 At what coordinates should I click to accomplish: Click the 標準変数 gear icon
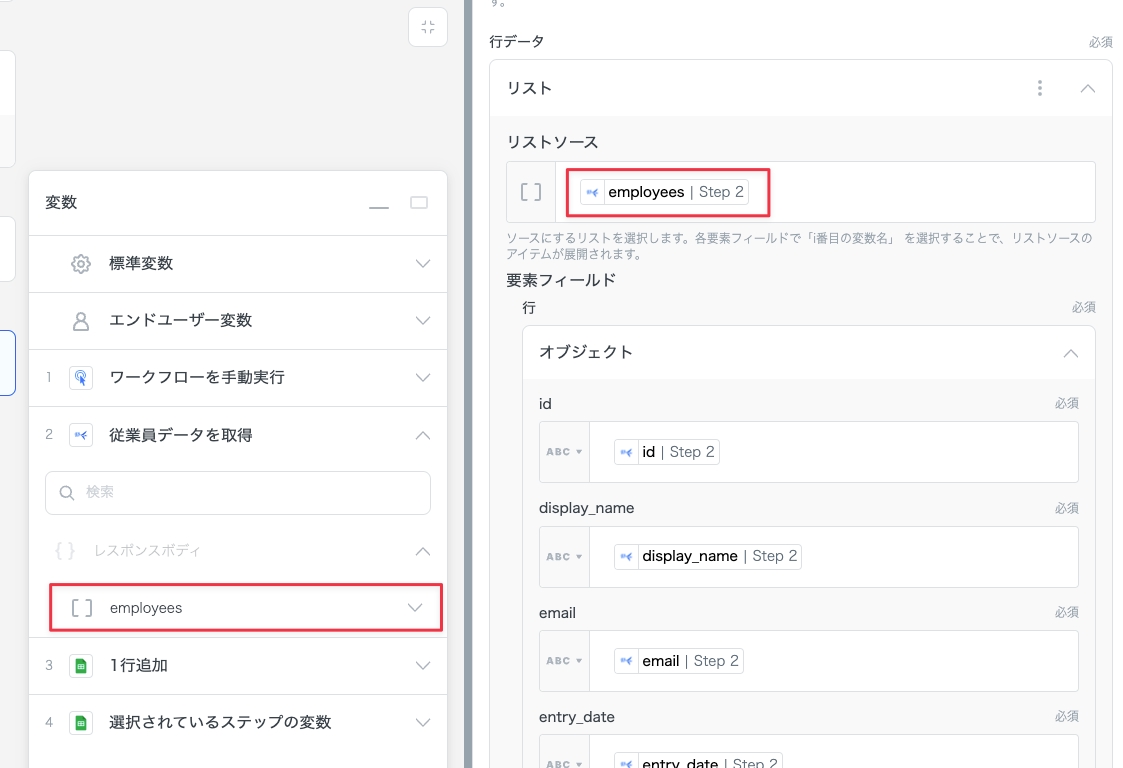pos(81,264)
